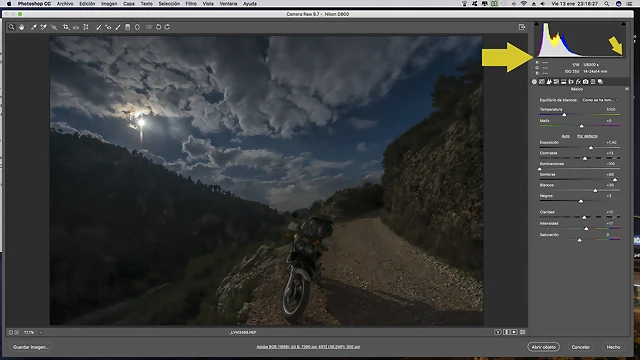Open the Detail panel tab
This screenshot has height=360, width=640.
549,82
